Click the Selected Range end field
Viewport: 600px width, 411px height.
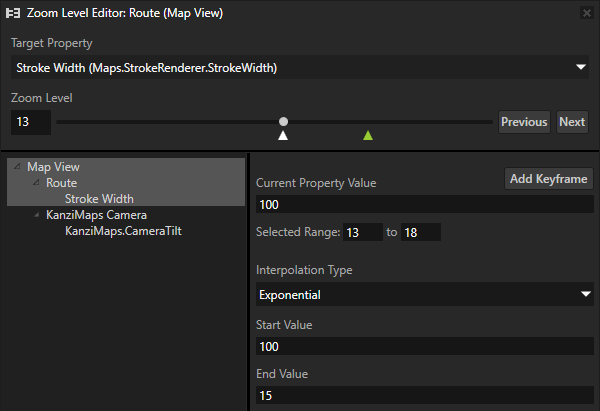(x=420, y=232)
